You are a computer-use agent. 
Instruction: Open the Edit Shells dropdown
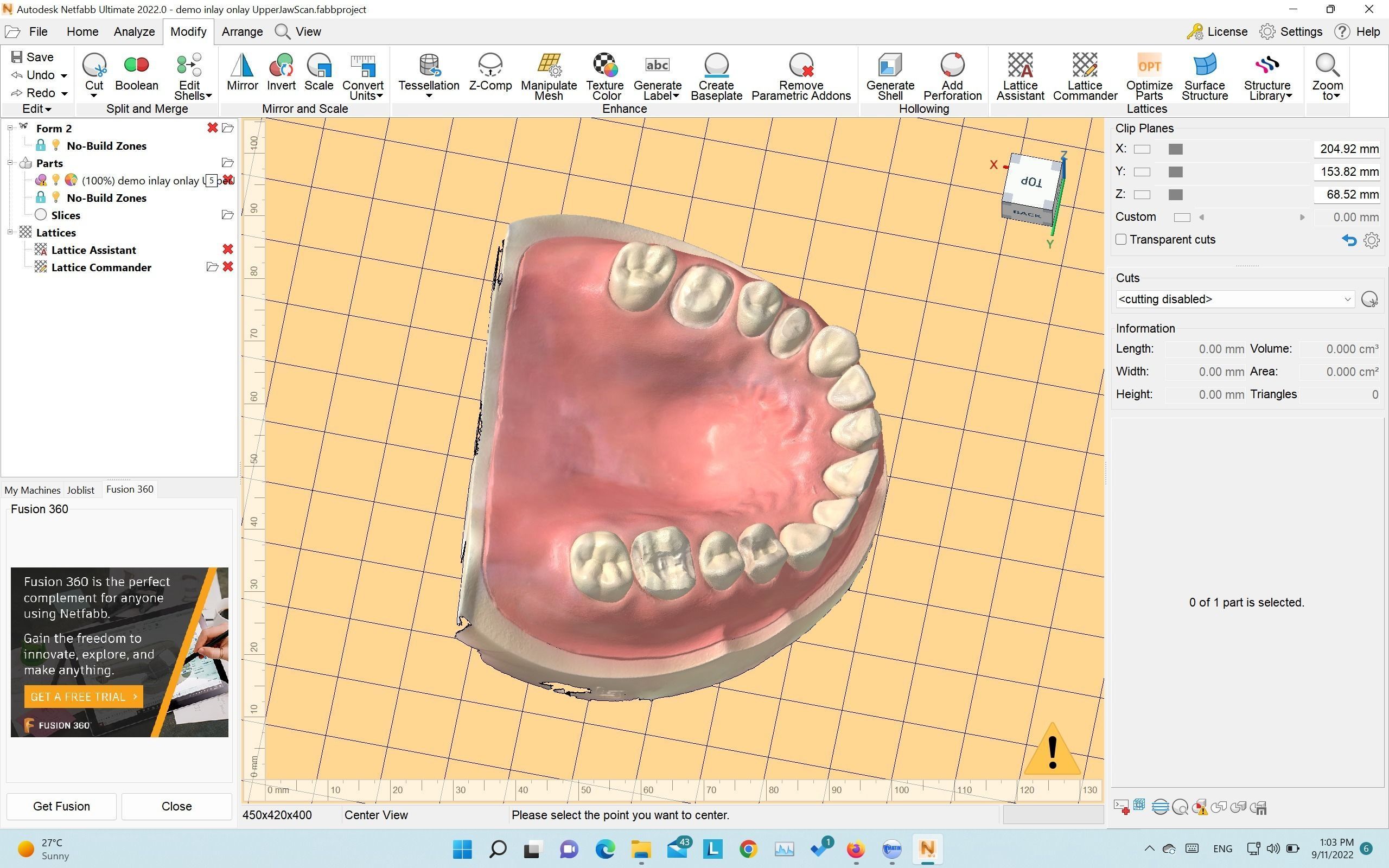pos(193,96)
